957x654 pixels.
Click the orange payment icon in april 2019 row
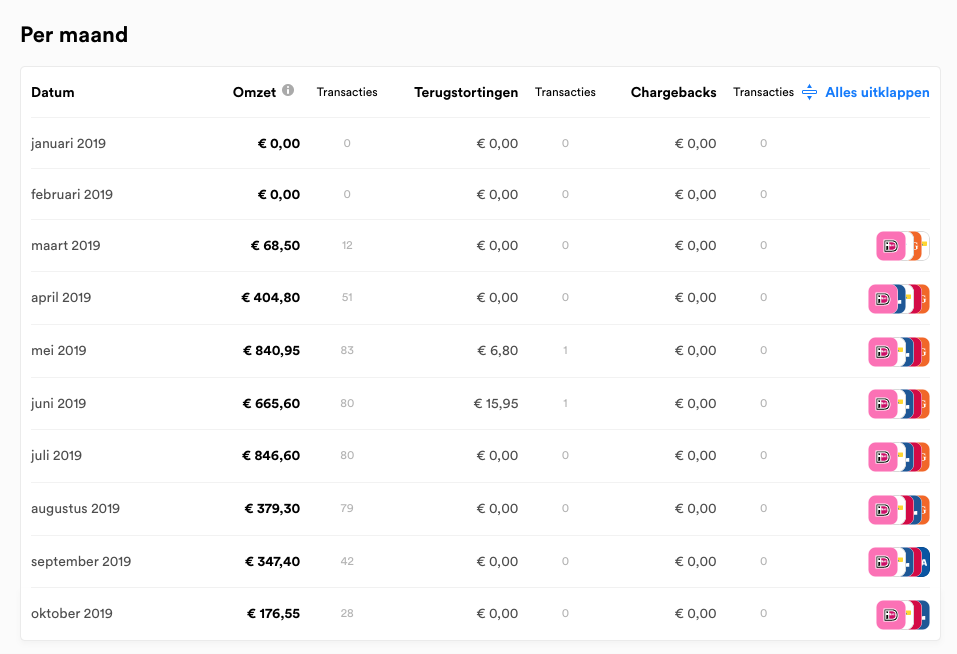(925, 299)
